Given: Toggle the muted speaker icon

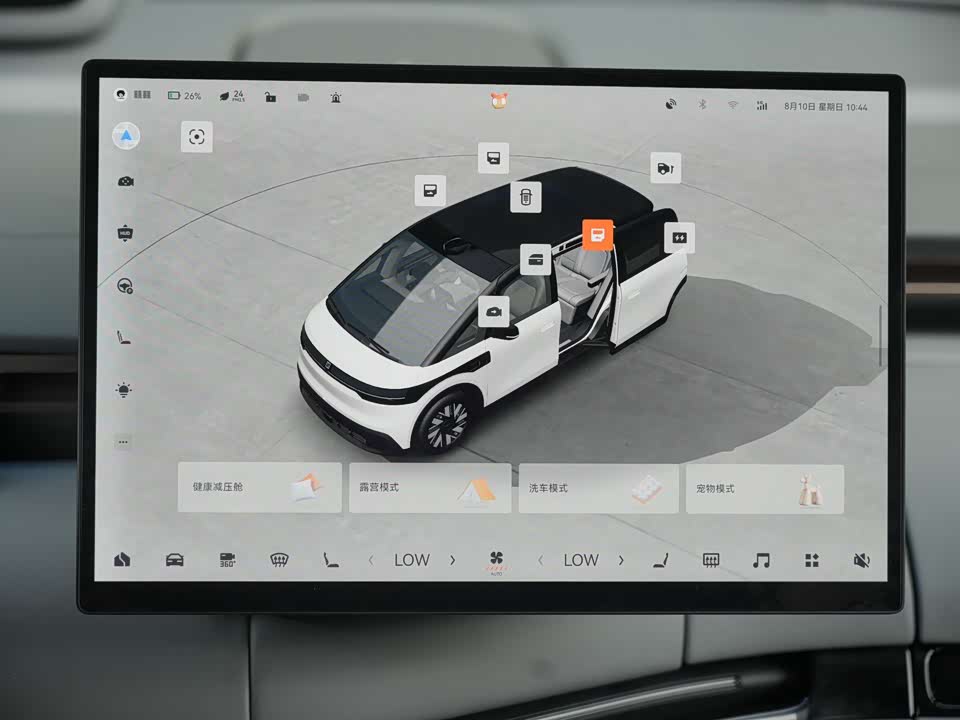Looking at the screenshot, I should (861, 560).
